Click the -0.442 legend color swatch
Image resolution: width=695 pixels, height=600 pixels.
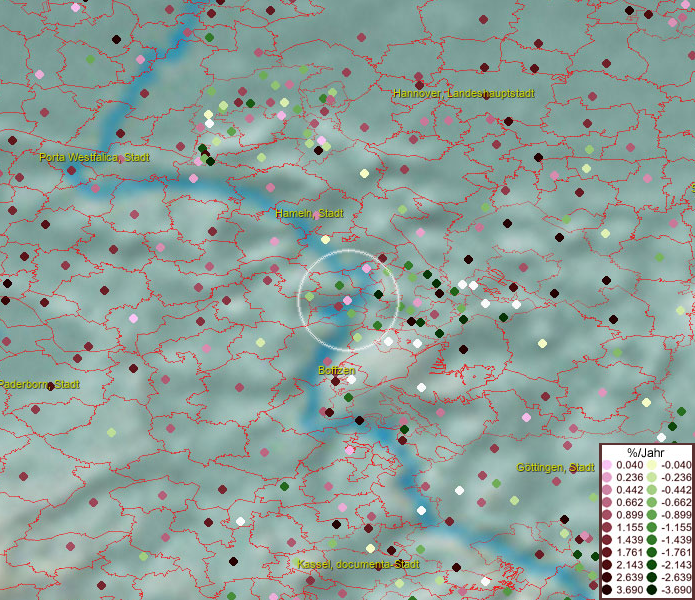pos(652,490)
